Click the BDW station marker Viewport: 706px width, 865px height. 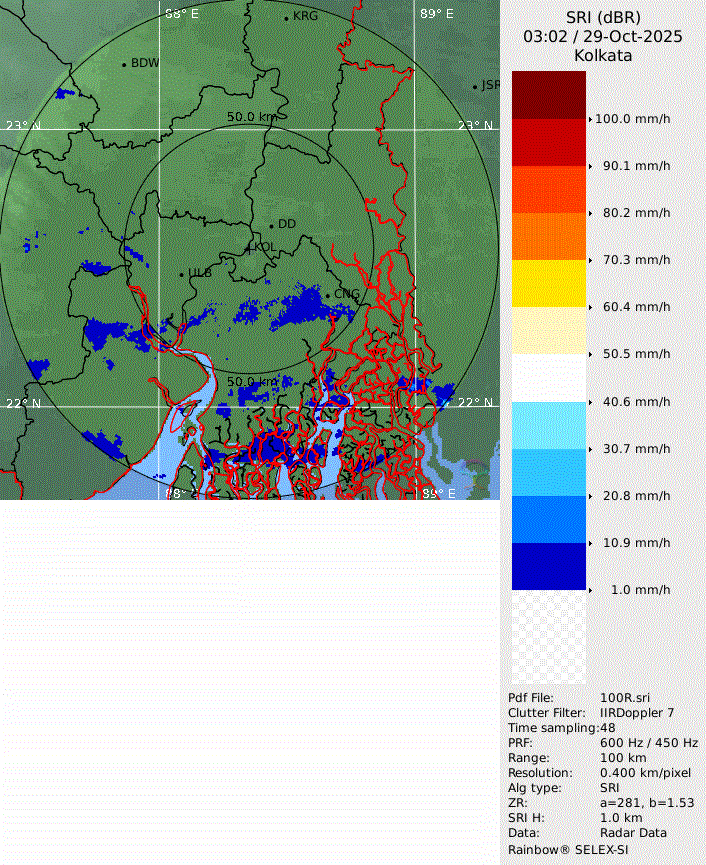click(x=124, y=64)
